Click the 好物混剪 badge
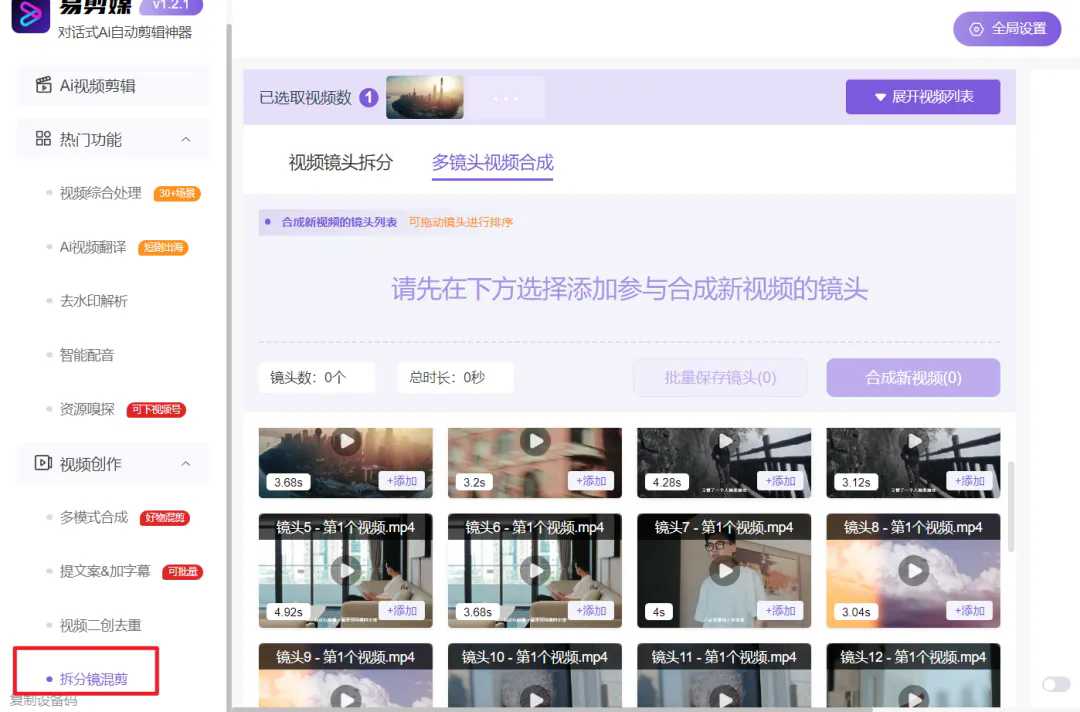1080x712 pixels. pos(165,518)
